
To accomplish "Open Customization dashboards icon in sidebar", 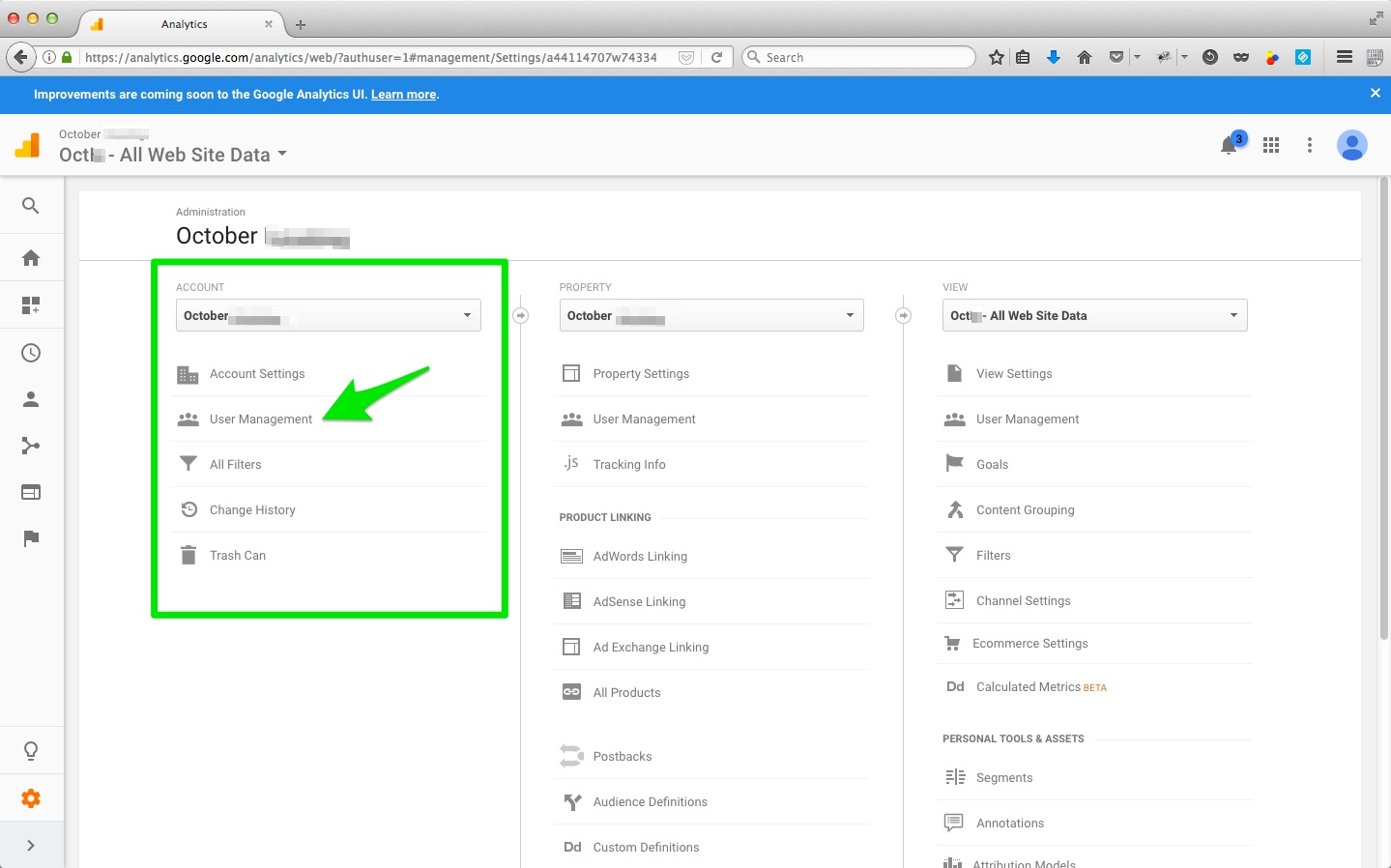I will [x=31, y=305].
